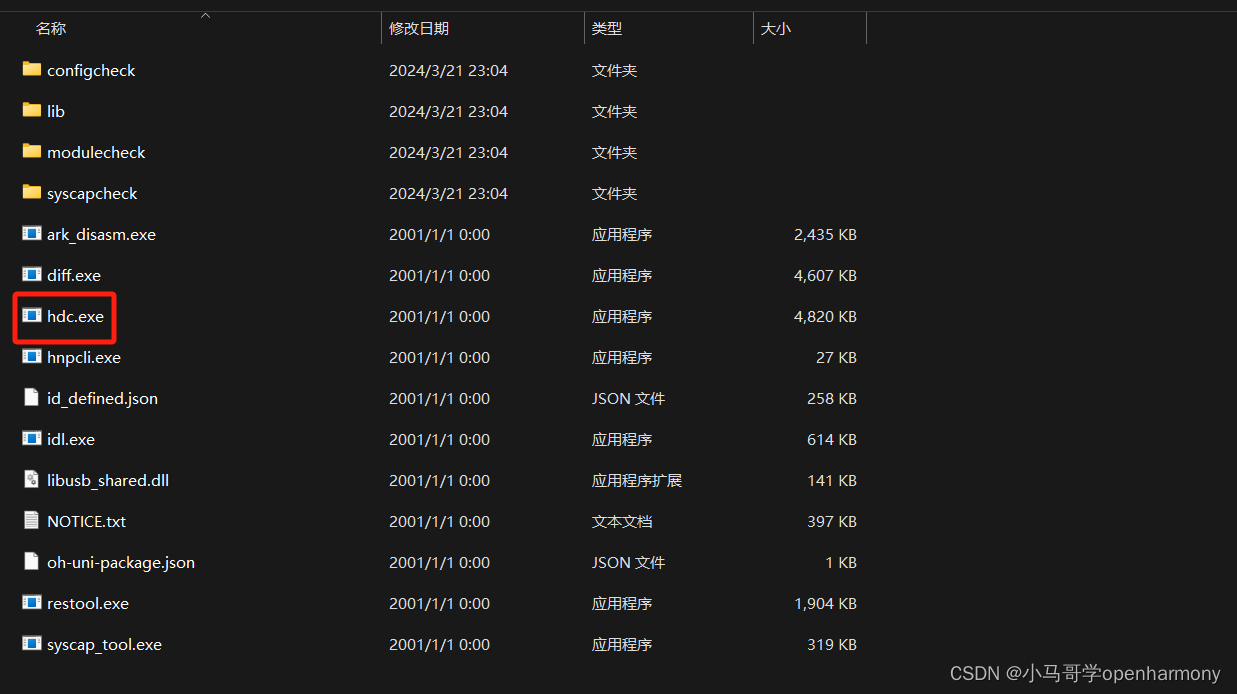Click the 2001/1/1 date of hdc.exe
The image size is (1237, 694).
coord(439,317)
